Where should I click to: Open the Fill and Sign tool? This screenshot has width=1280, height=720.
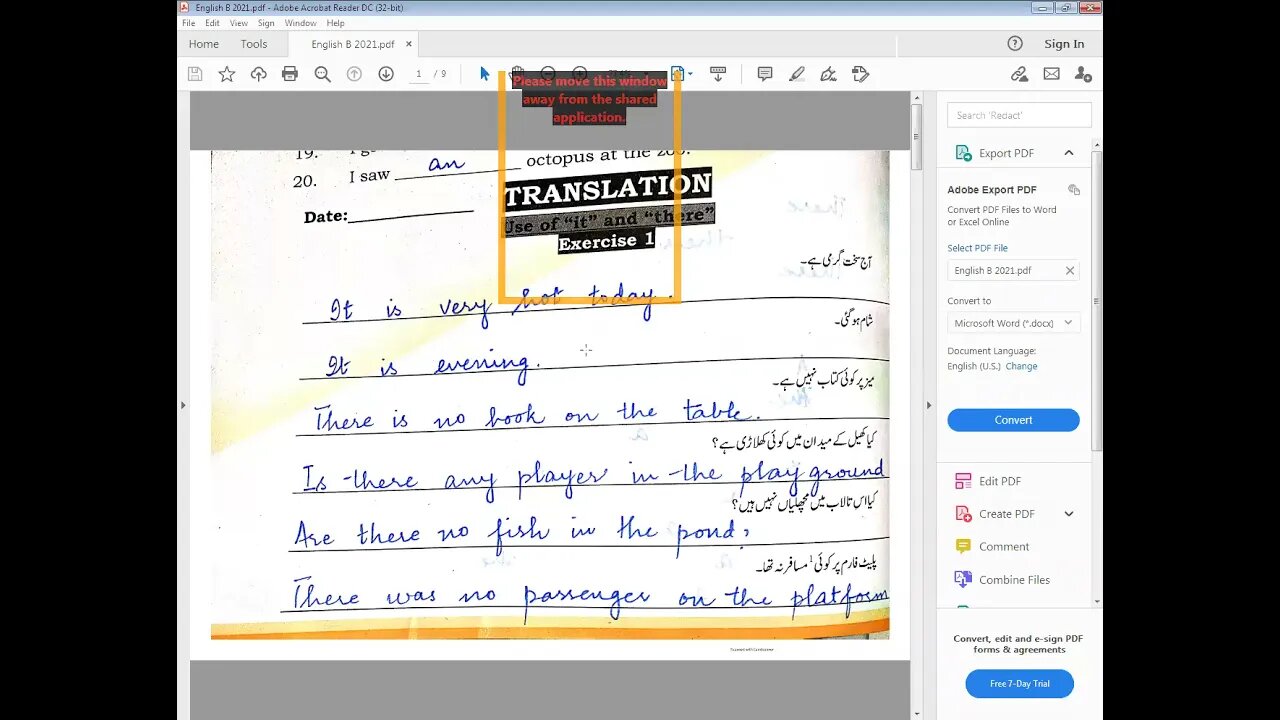[x=828, y=74]
